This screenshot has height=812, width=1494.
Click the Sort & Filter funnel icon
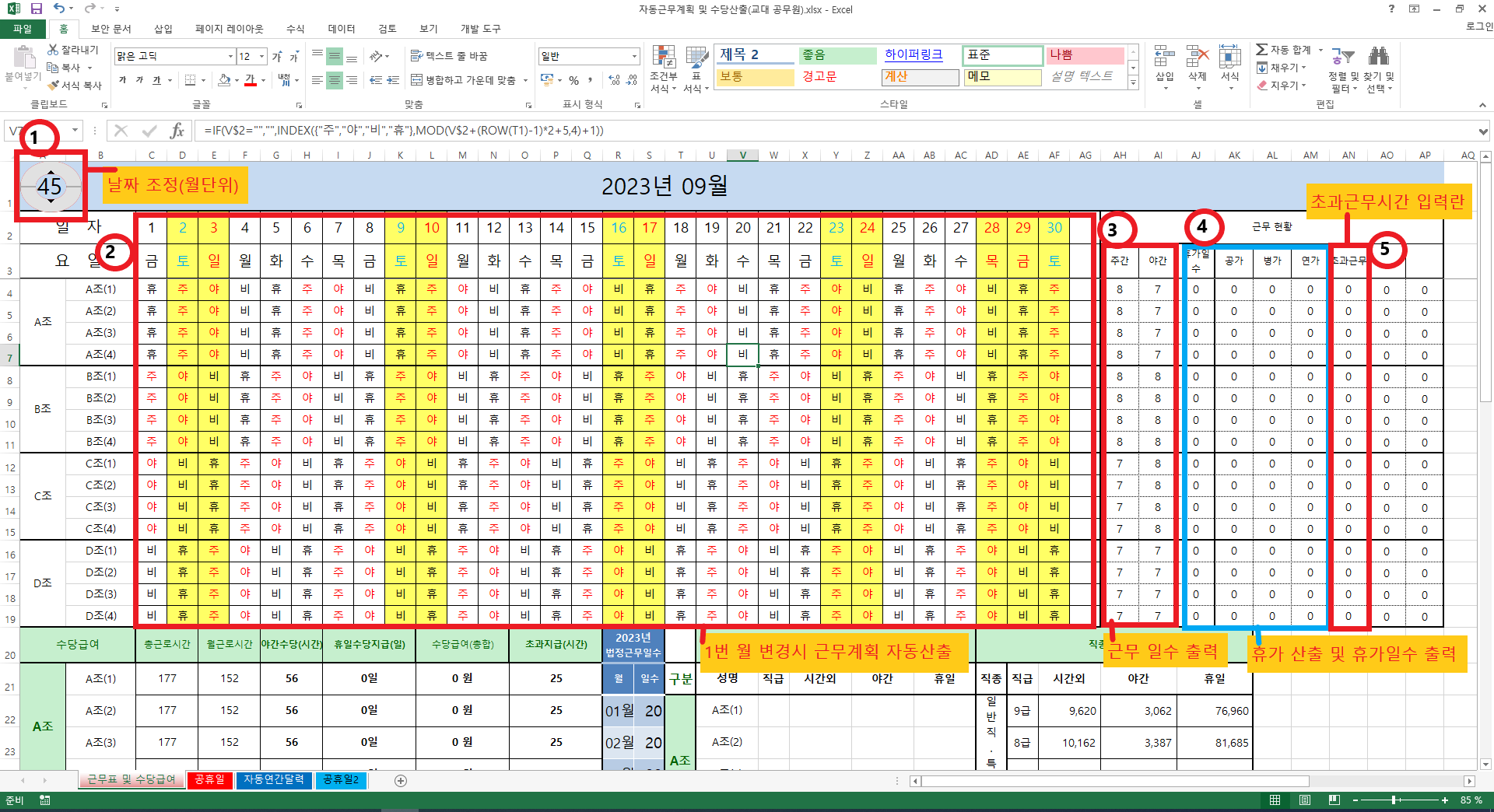1342,56
